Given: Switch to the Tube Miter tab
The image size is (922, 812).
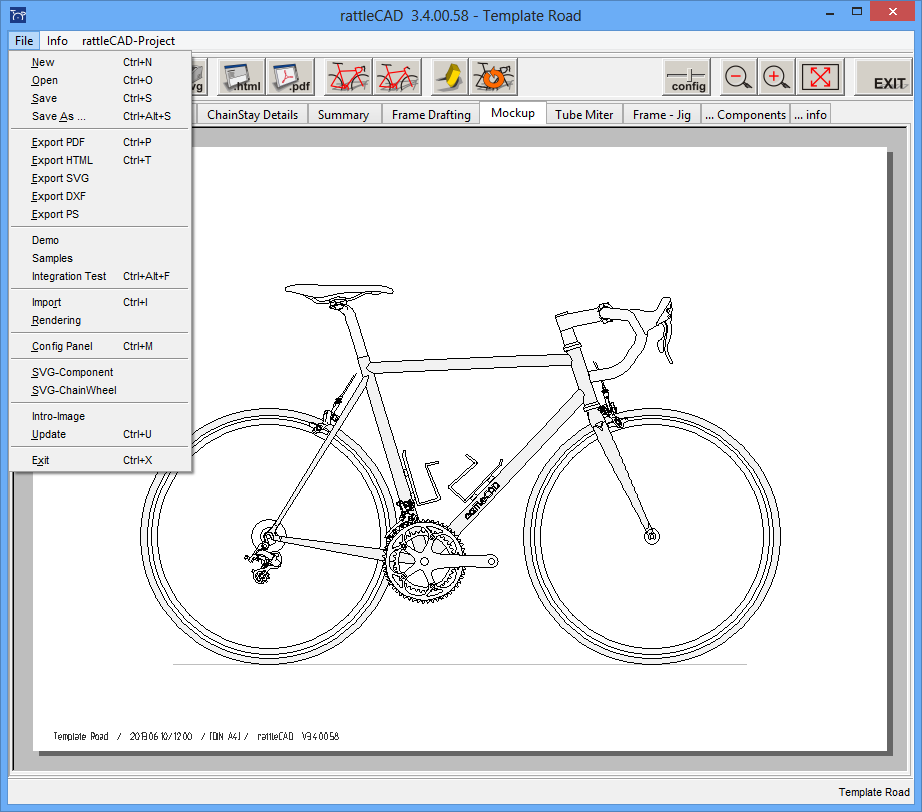Looking at the screenshot, I should [584, 114].
